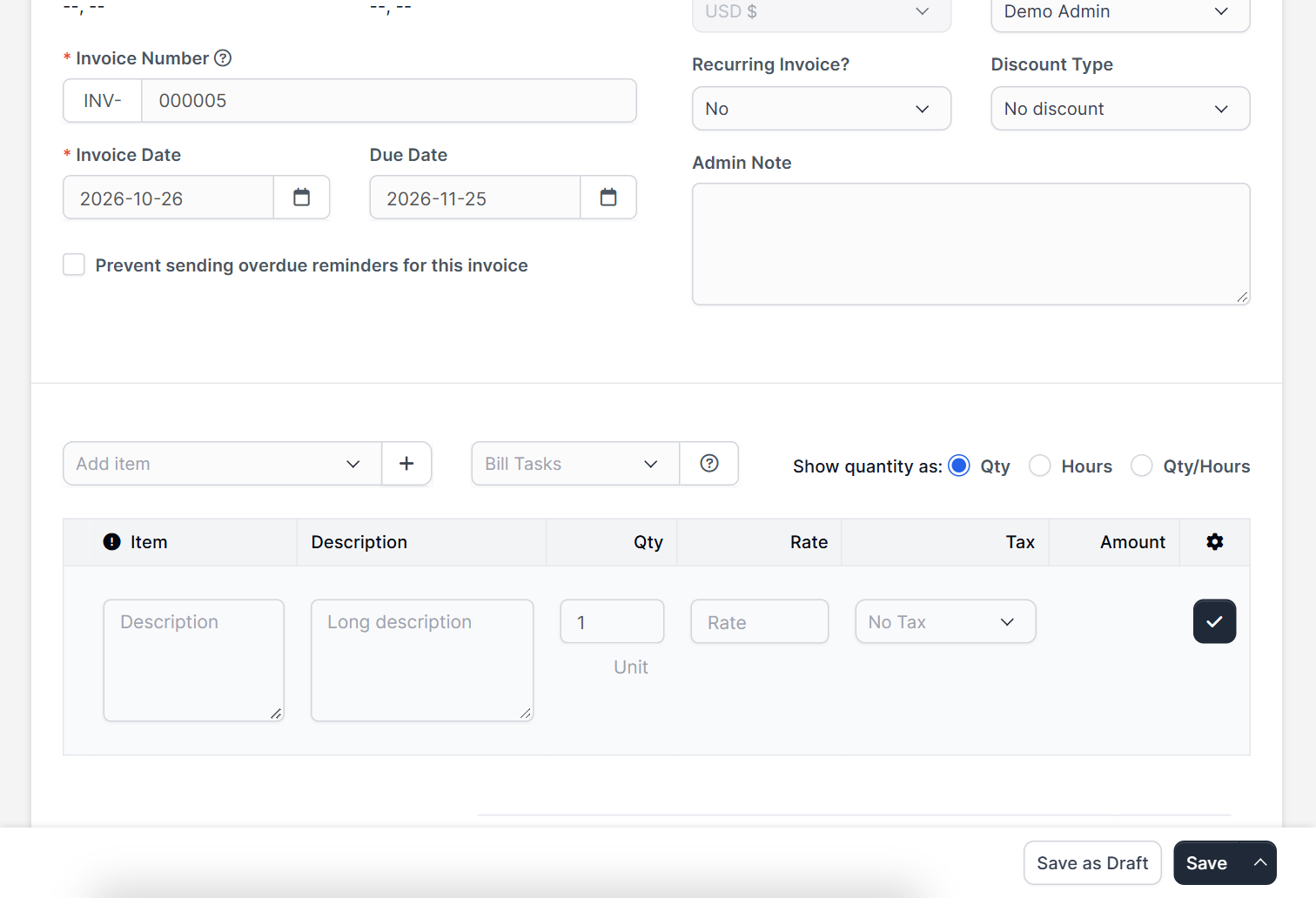The height and width of the screenshot is (898, 1316).
Task: Open the No Tax dropdown
Action: 945,621
